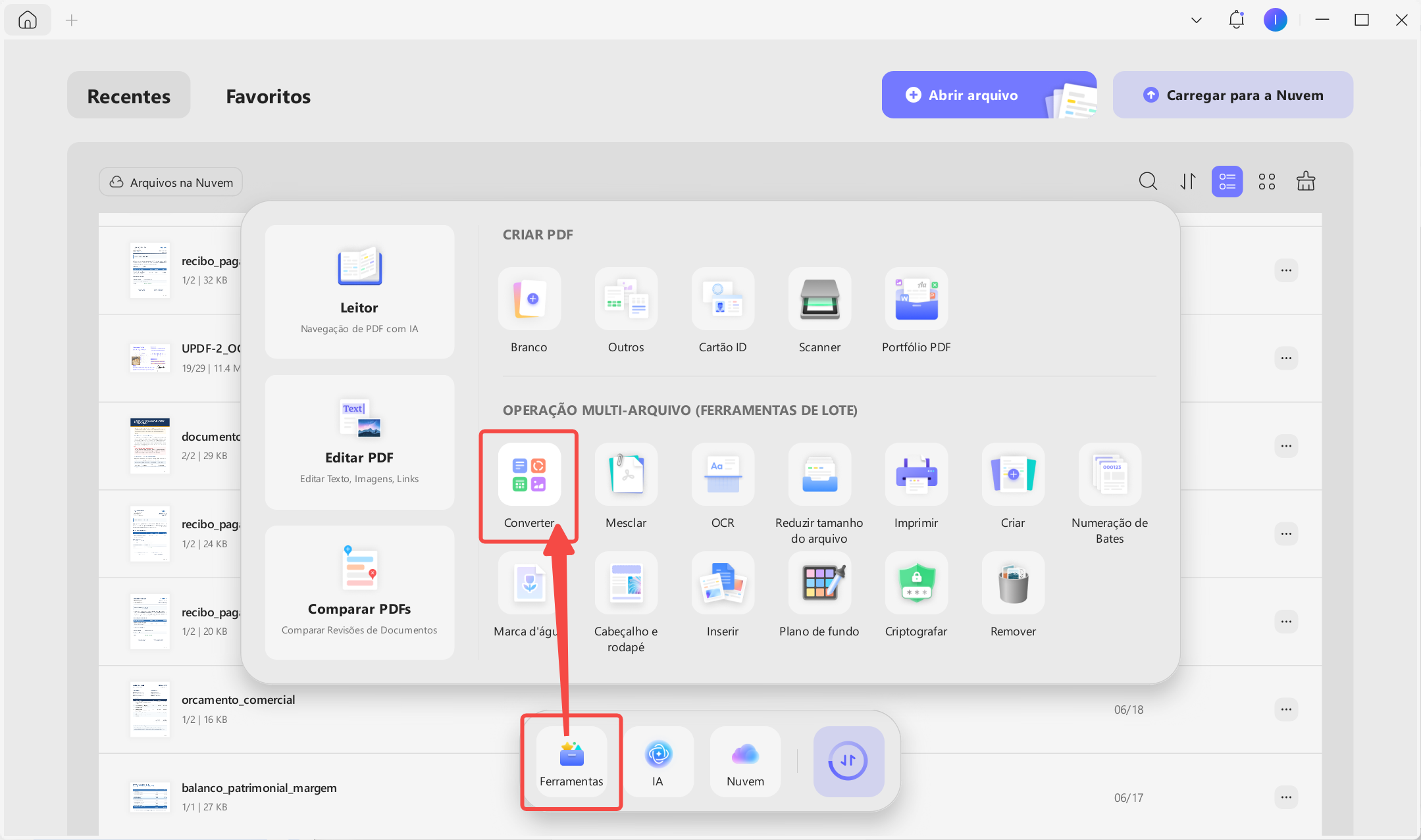Click thumbnail of balanco_patrimonial_margem

coord(150,797)
